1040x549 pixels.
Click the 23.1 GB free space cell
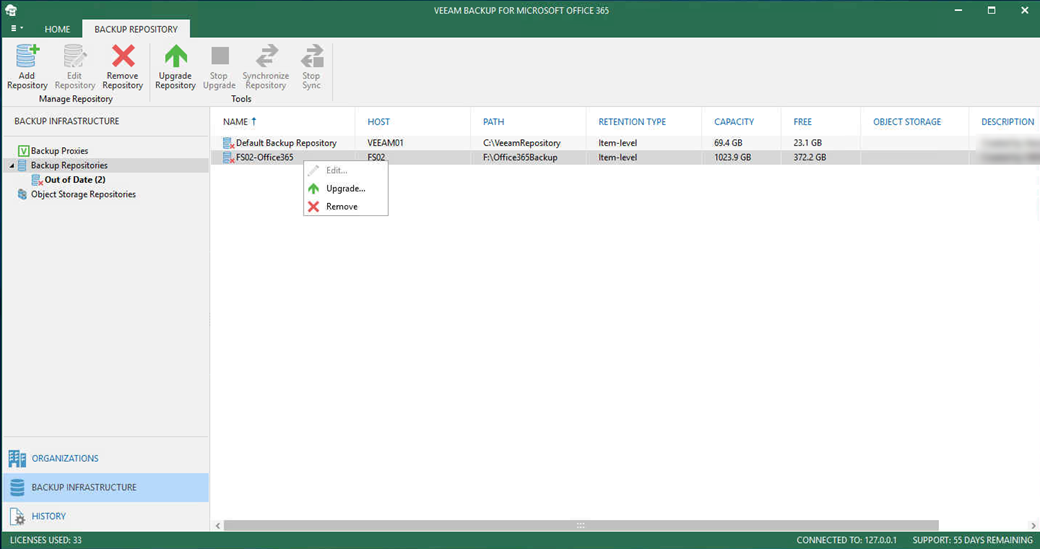(807, 143)
